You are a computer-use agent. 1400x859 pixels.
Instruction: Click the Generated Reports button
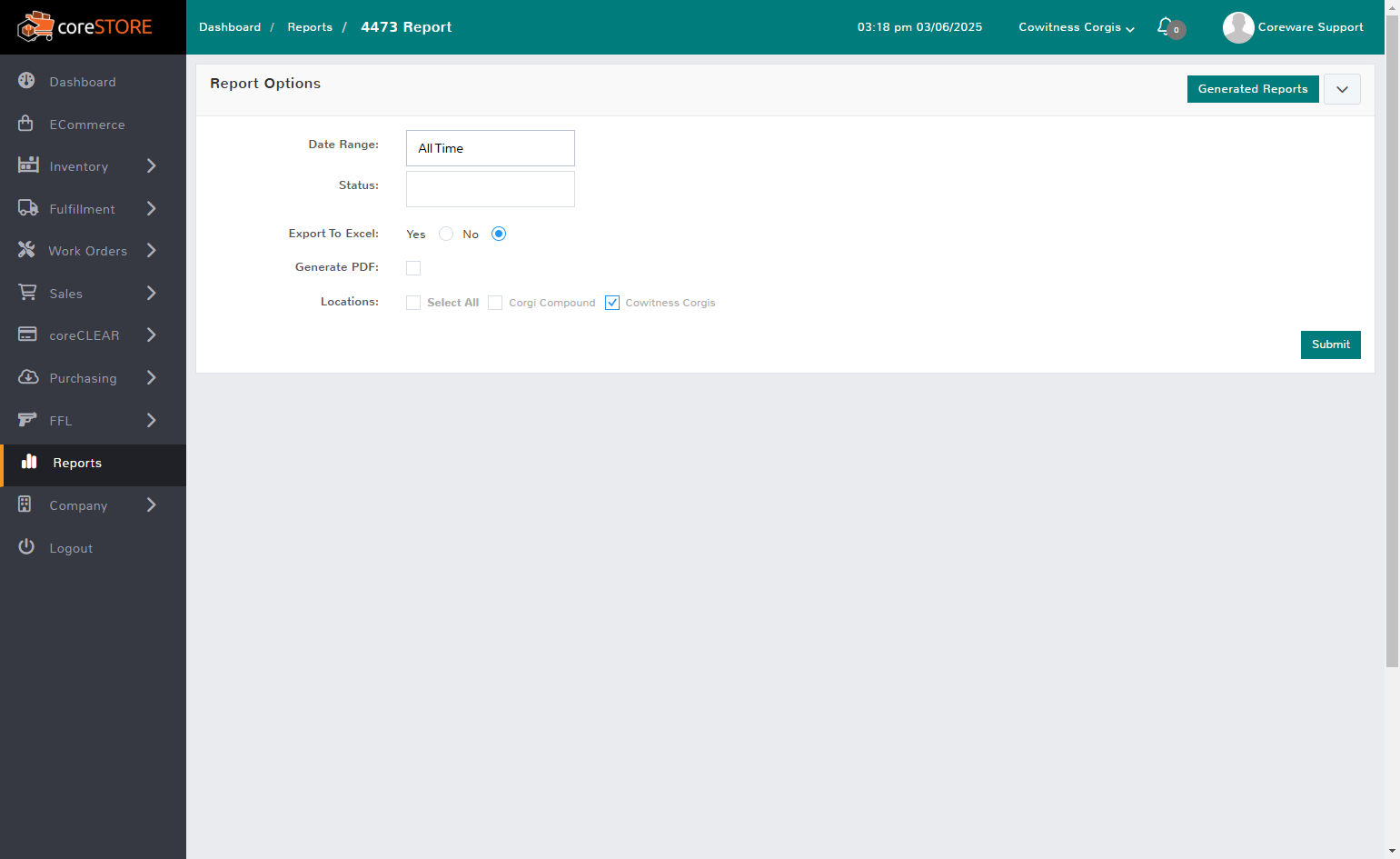tap(1253, 89)
